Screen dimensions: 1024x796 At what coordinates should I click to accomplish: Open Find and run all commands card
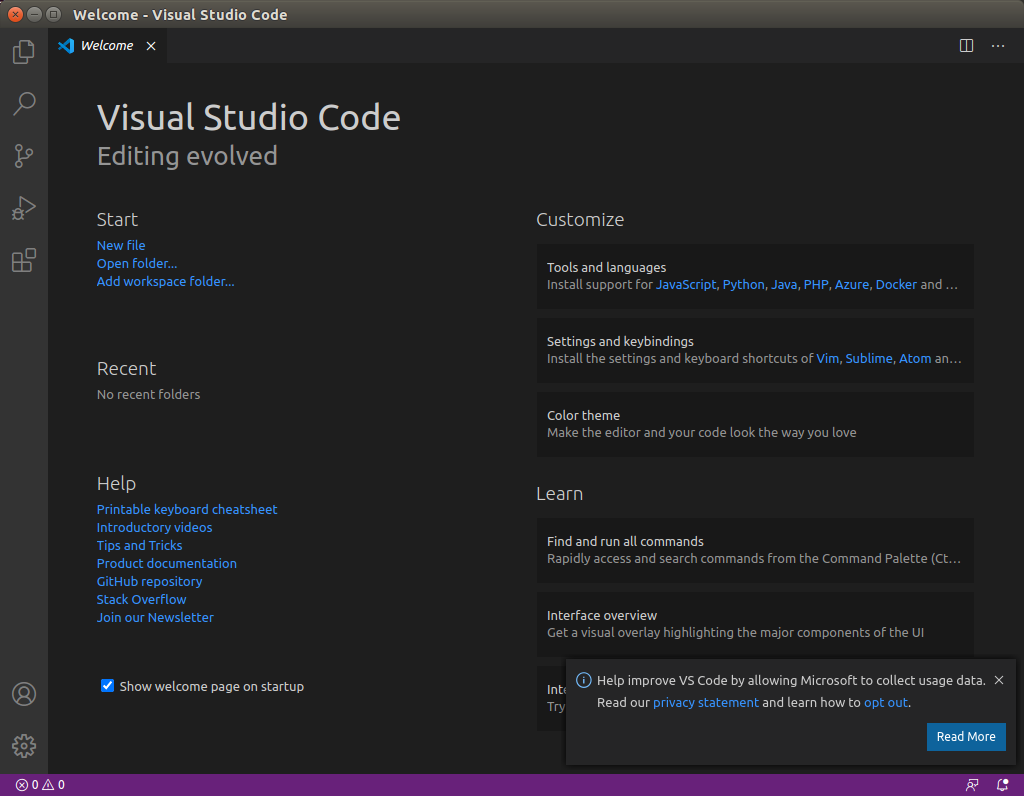click(755, 550)
